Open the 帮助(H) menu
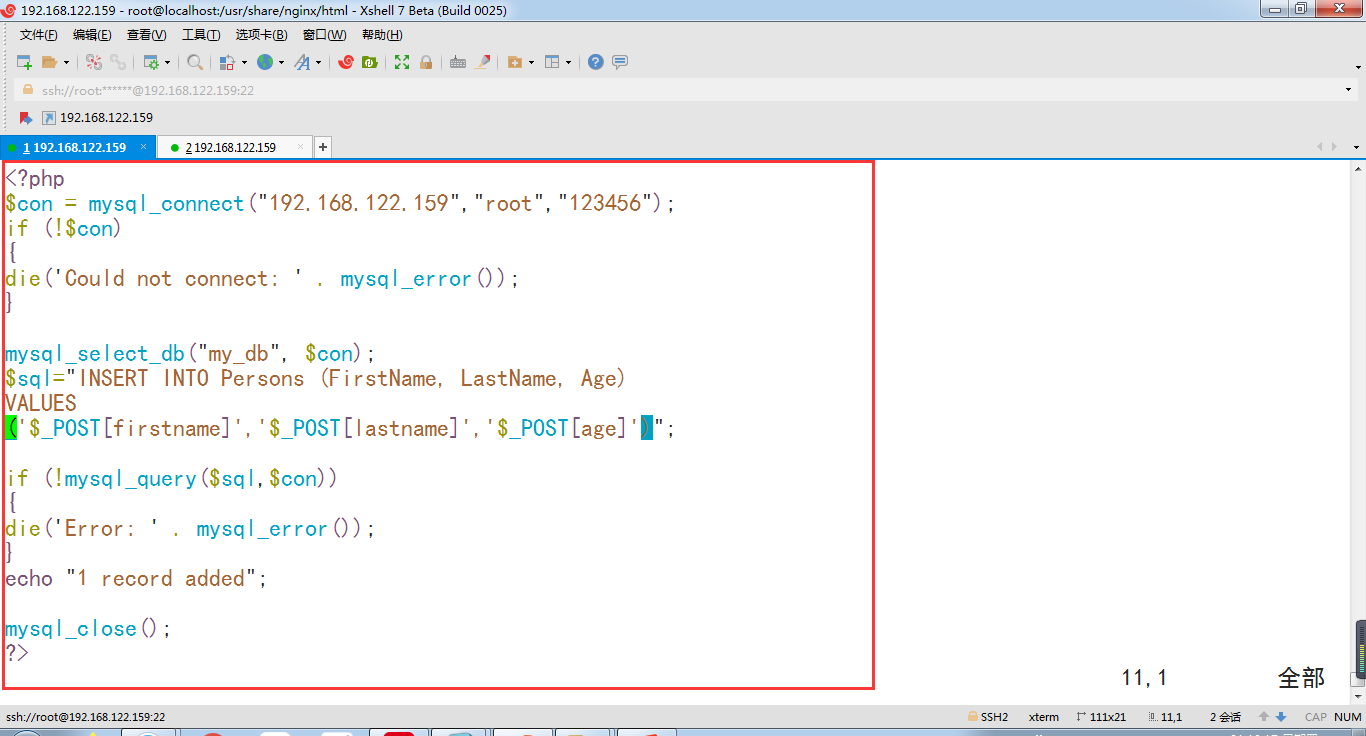The height and width of the screenshot is (736, 1366). click(382, 35)
